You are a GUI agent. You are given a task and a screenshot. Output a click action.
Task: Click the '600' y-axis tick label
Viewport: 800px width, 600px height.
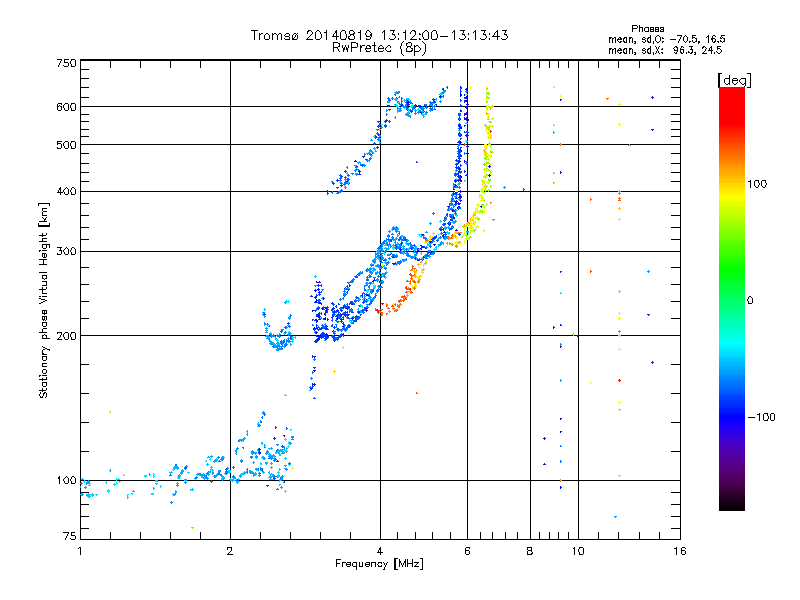click(66, 107)
